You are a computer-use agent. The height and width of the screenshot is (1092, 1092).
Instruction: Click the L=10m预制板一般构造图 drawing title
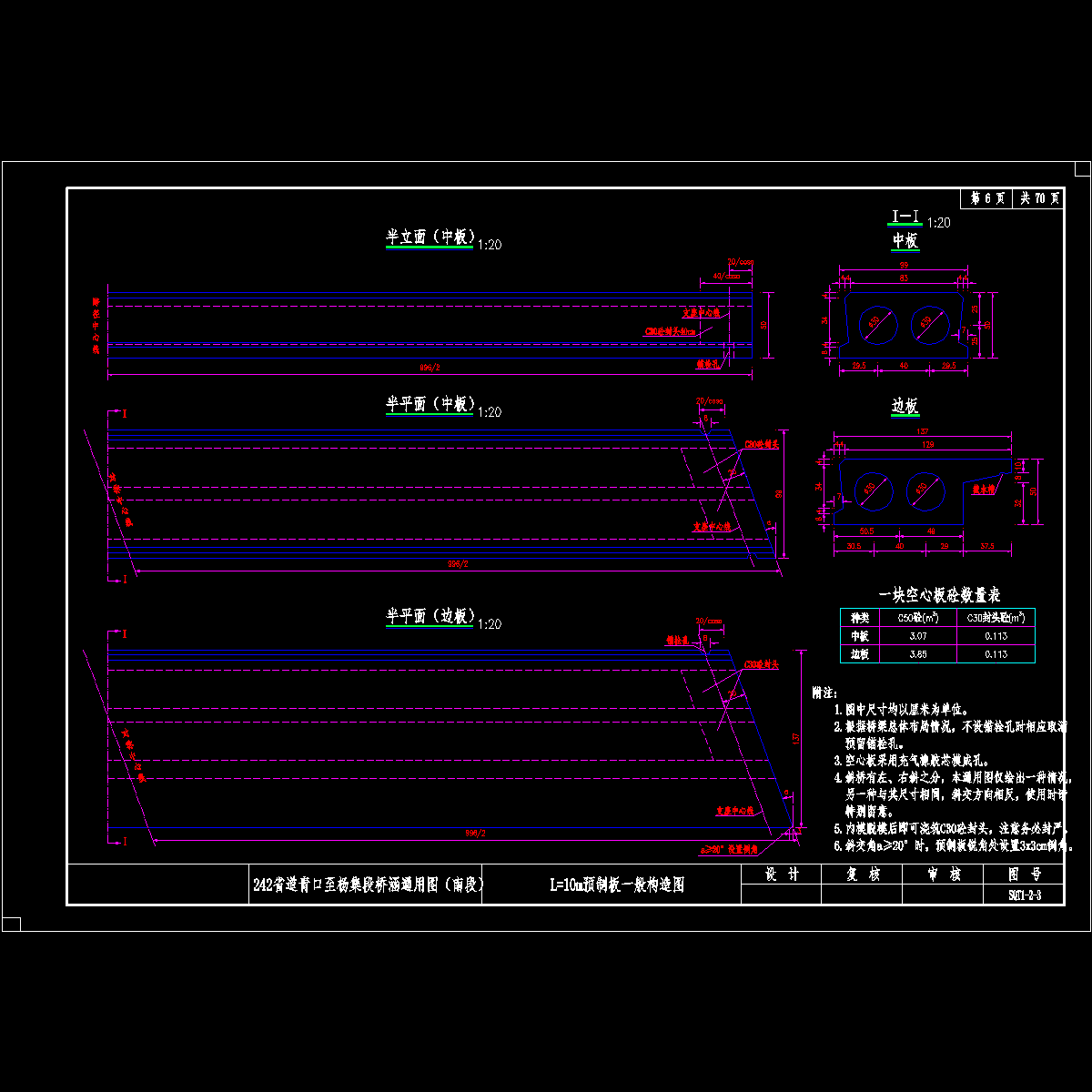click(x=616, y=885)
